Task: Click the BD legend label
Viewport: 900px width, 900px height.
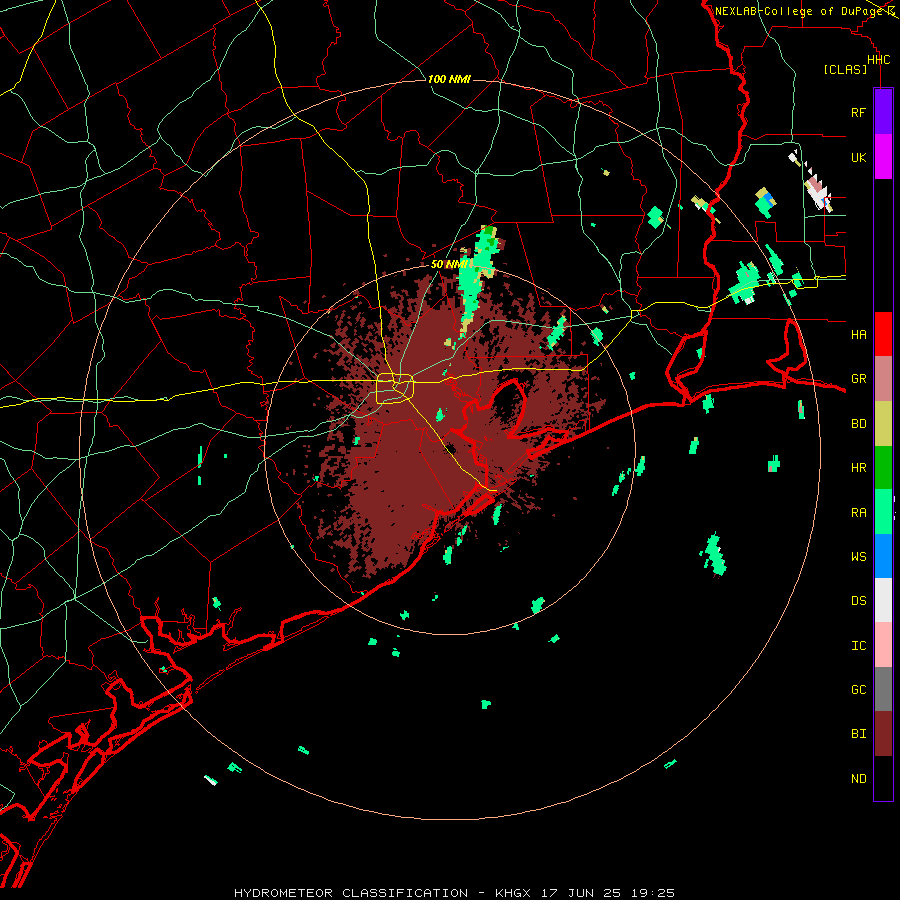Action: point(858,424)
